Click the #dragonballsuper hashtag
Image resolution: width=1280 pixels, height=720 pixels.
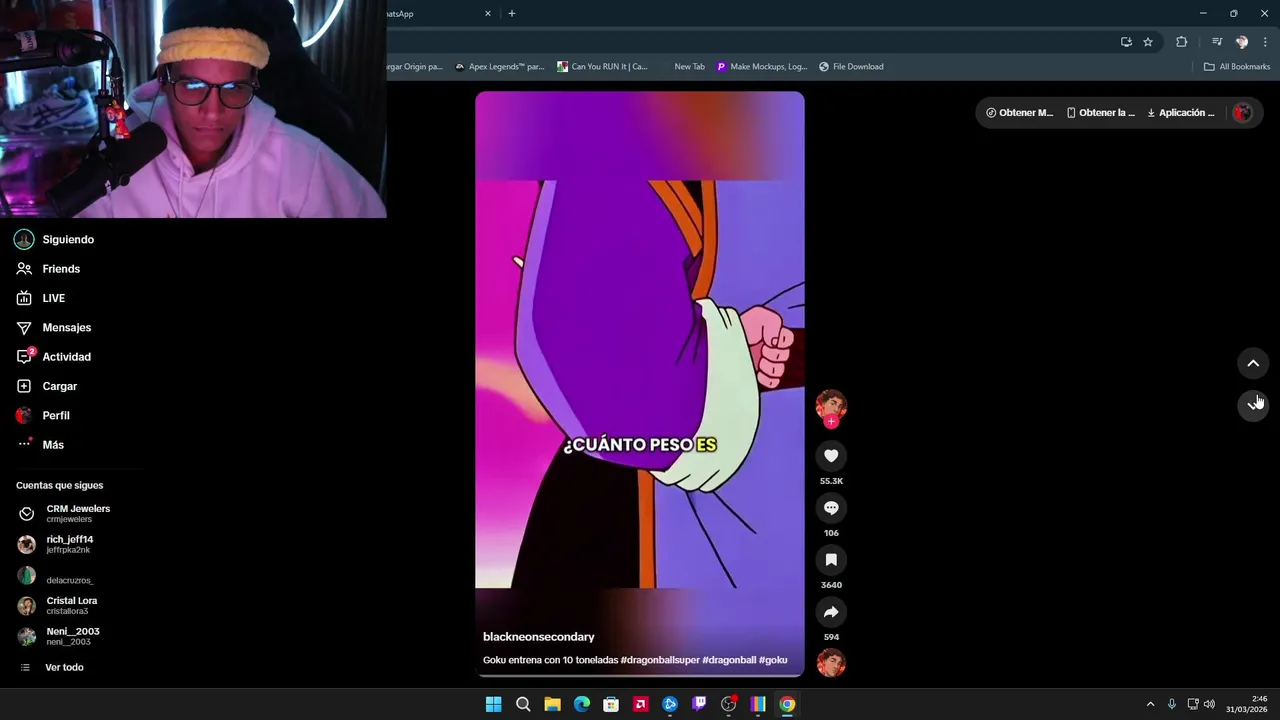point(660,660)
